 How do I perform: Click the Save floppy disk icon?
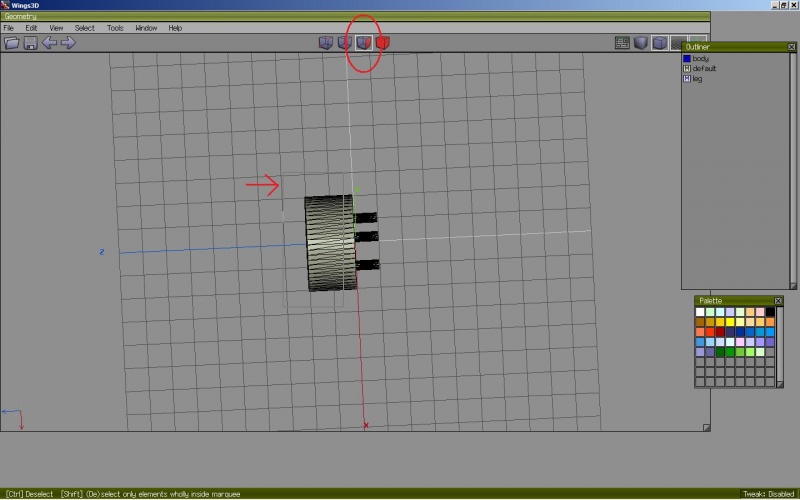[30, 43]
